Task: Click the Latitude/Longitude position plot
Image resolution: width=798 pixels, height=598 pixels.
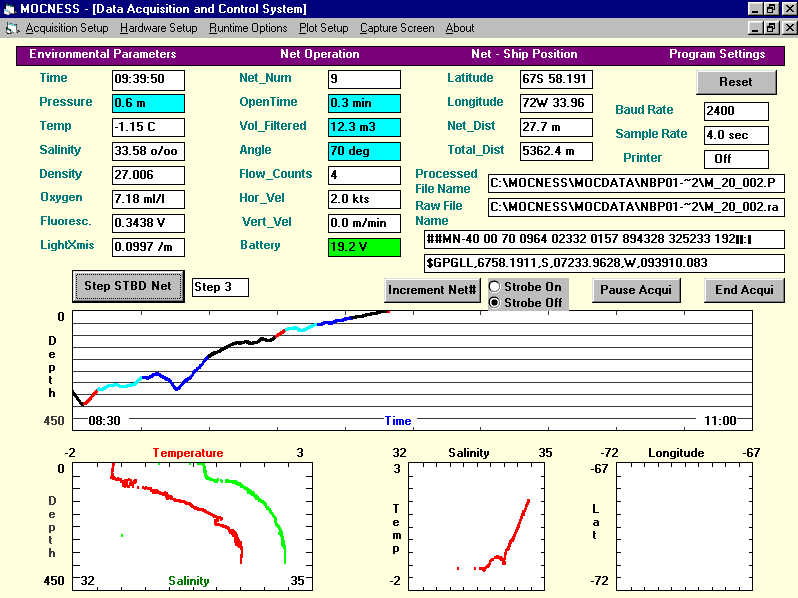Action: 685,526
